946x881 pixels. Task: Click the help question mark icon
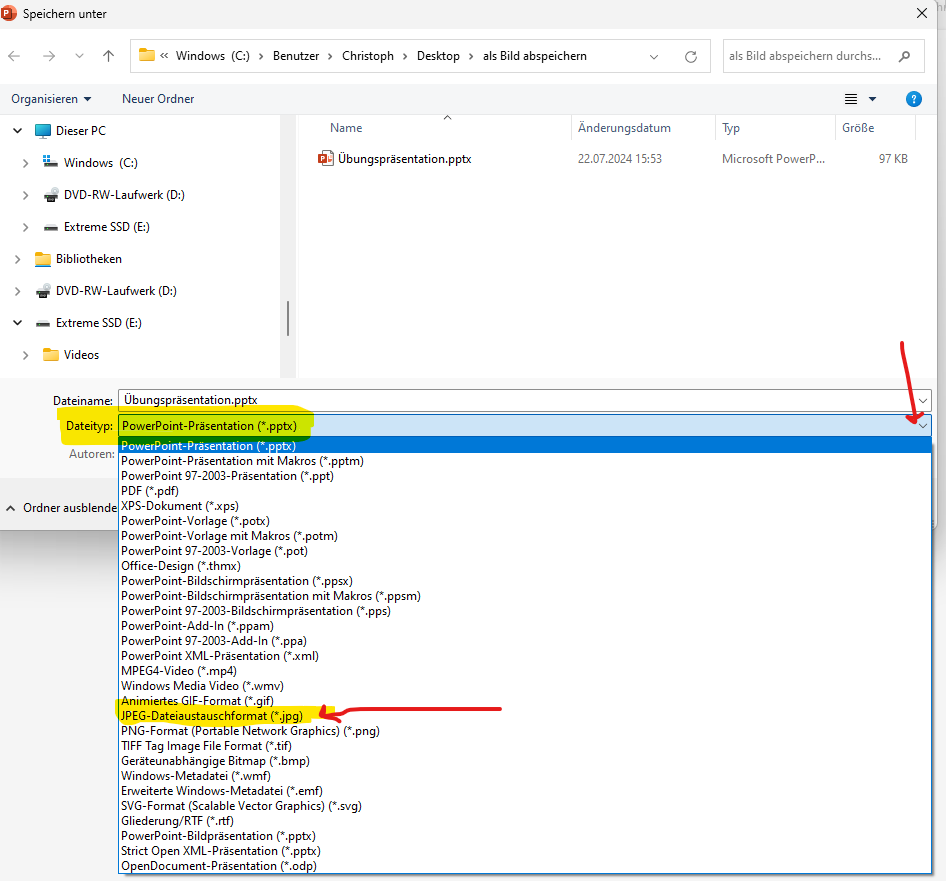913,99
